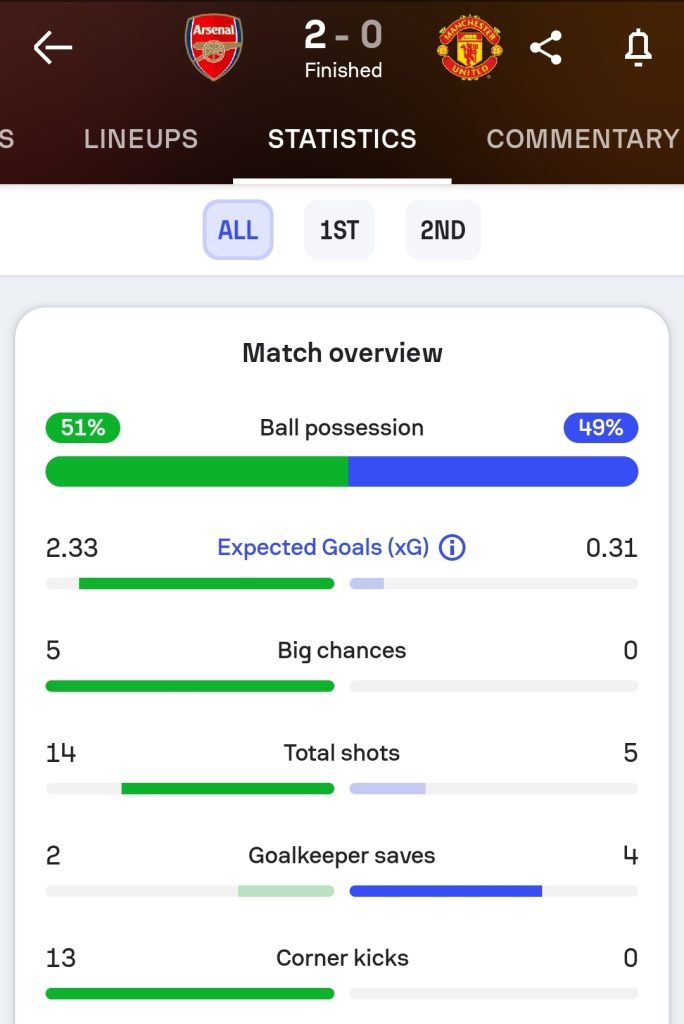Image resolution: width=684 pixels, height=1024 pixels.
Task: Select the ALL period filter
Action: coord(238,230)
